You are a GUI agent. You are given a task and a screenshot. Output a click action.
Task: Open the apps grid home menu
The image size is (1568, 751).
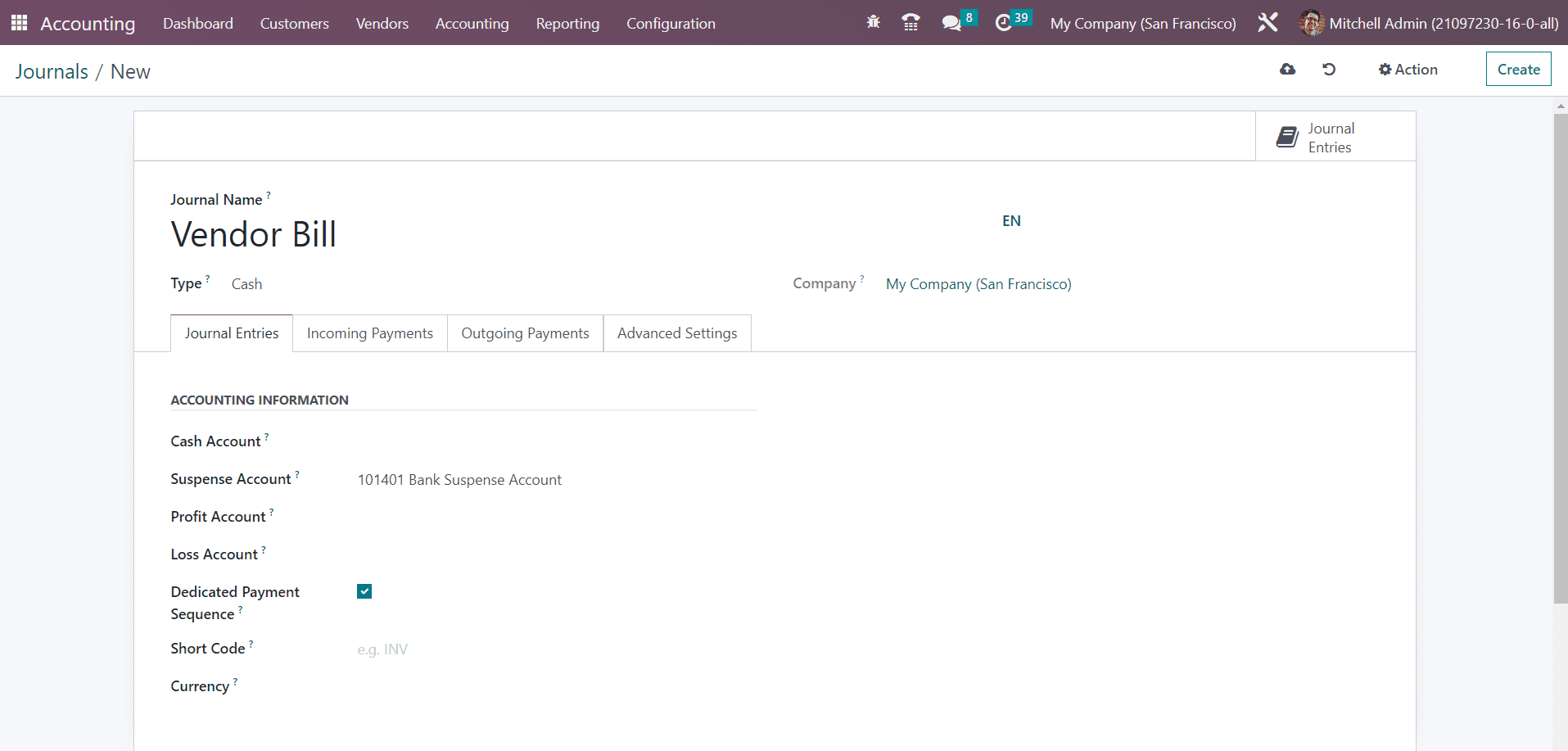[x=19, y=23]
